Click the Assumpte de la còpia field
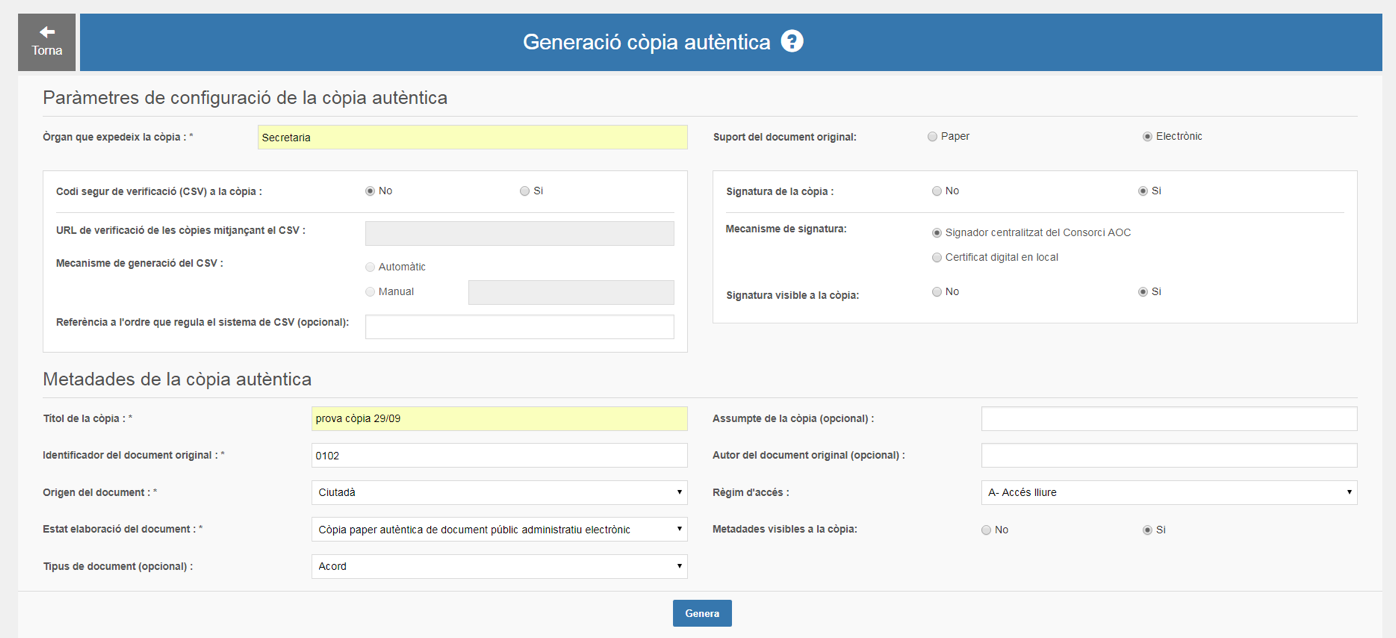The image size is (1396, 638). 1168,418
